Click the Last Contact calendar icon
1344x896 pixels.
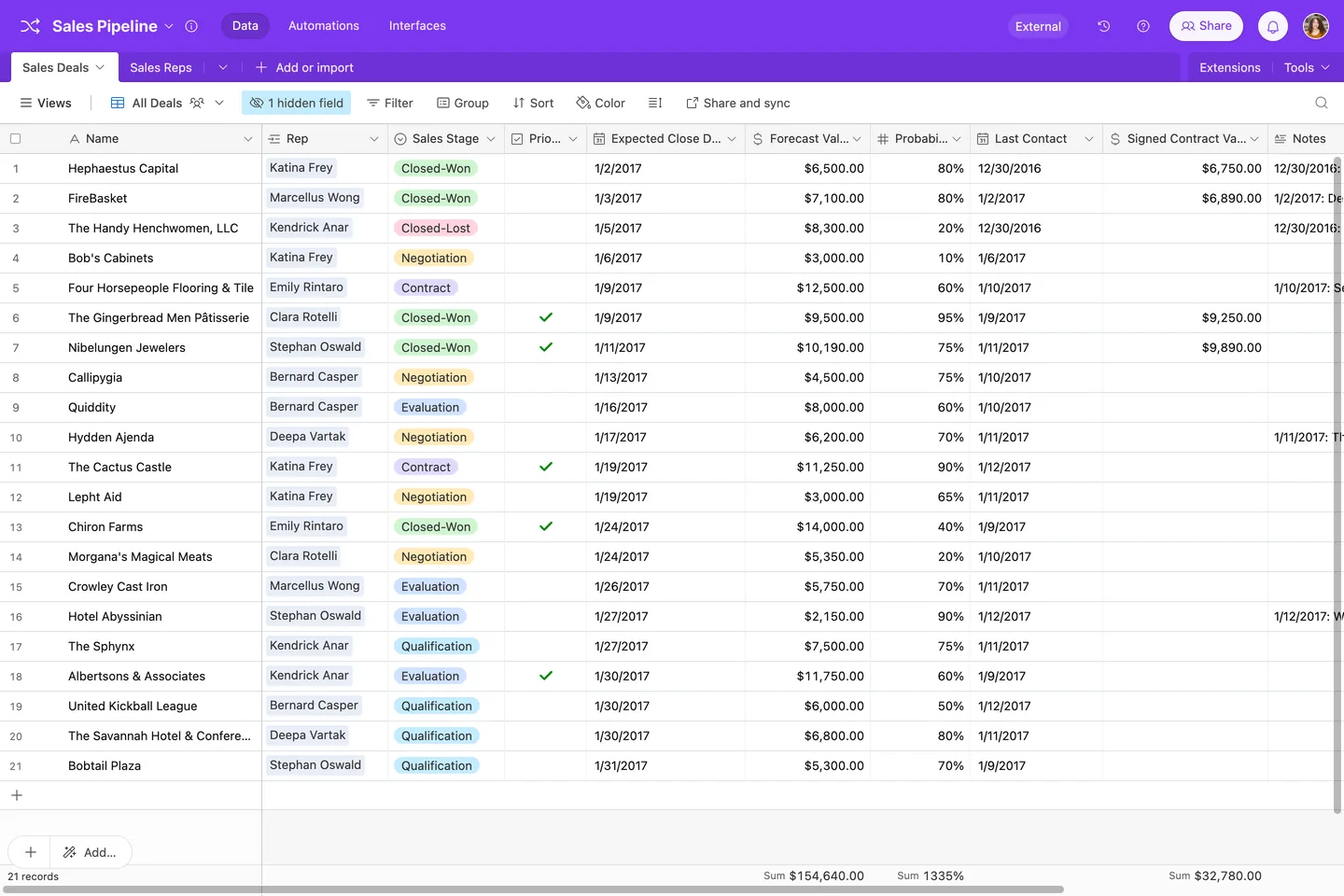(x=983, y=138)
